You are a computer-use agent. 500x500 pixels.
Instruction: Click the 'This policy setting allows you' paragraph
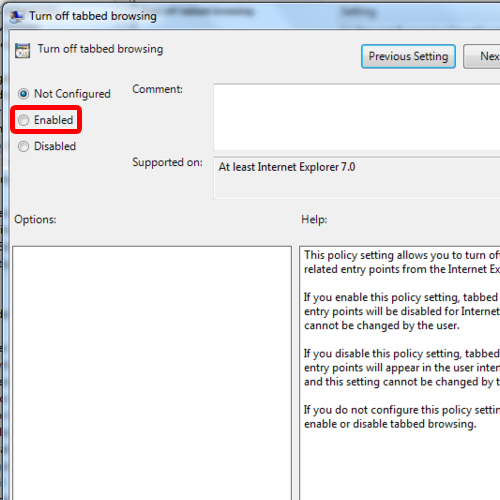coord(402,262)
